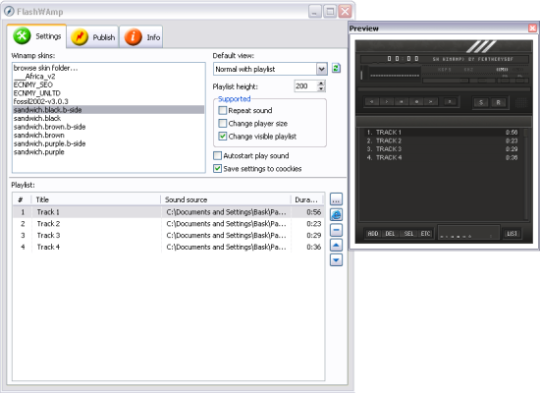The image size is (540, 393).
Task: Select Track 3 row in playlist table
Action: point(168,235)
